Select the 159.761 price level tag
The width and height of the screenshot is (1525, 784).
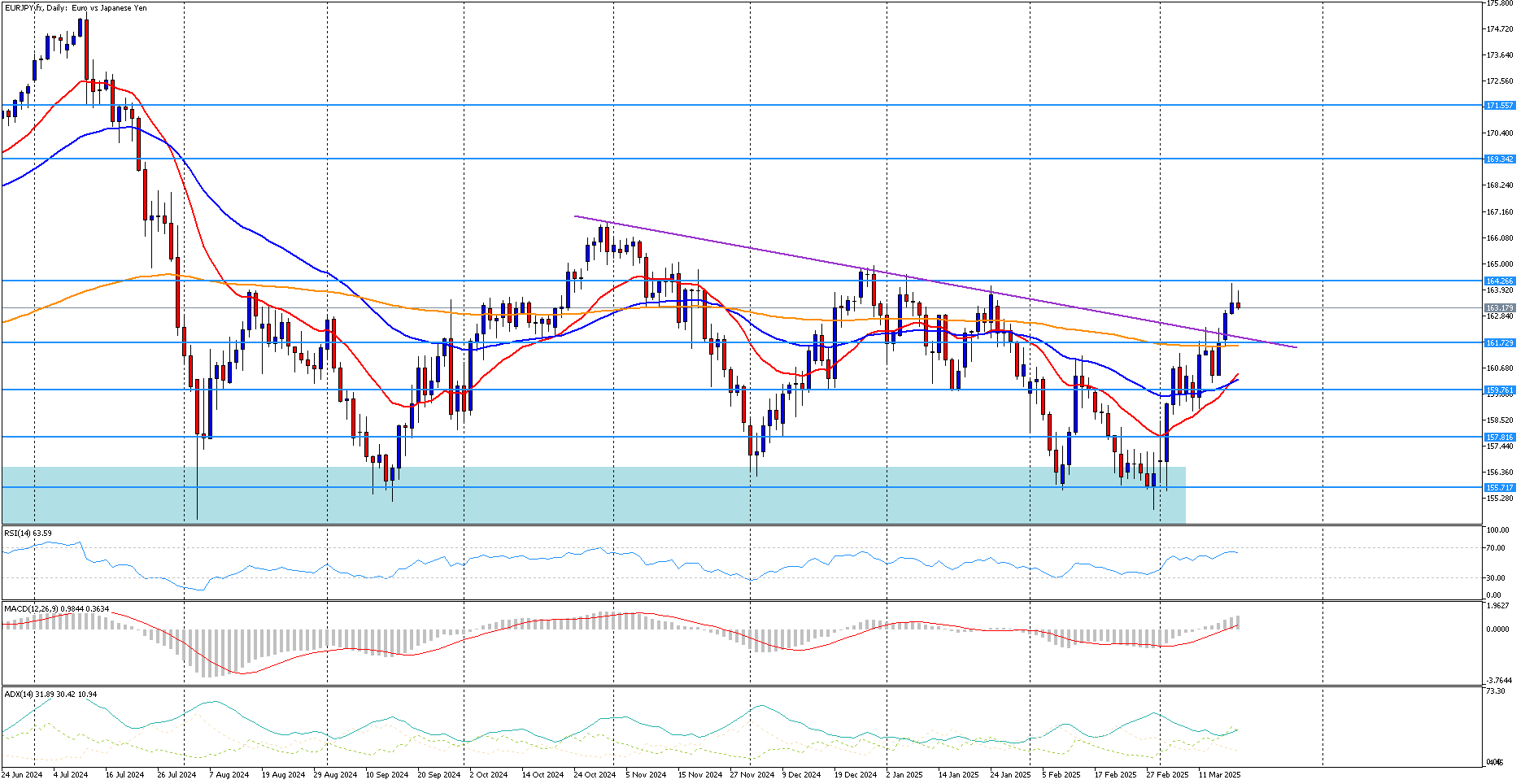[x=1500, y=390]
